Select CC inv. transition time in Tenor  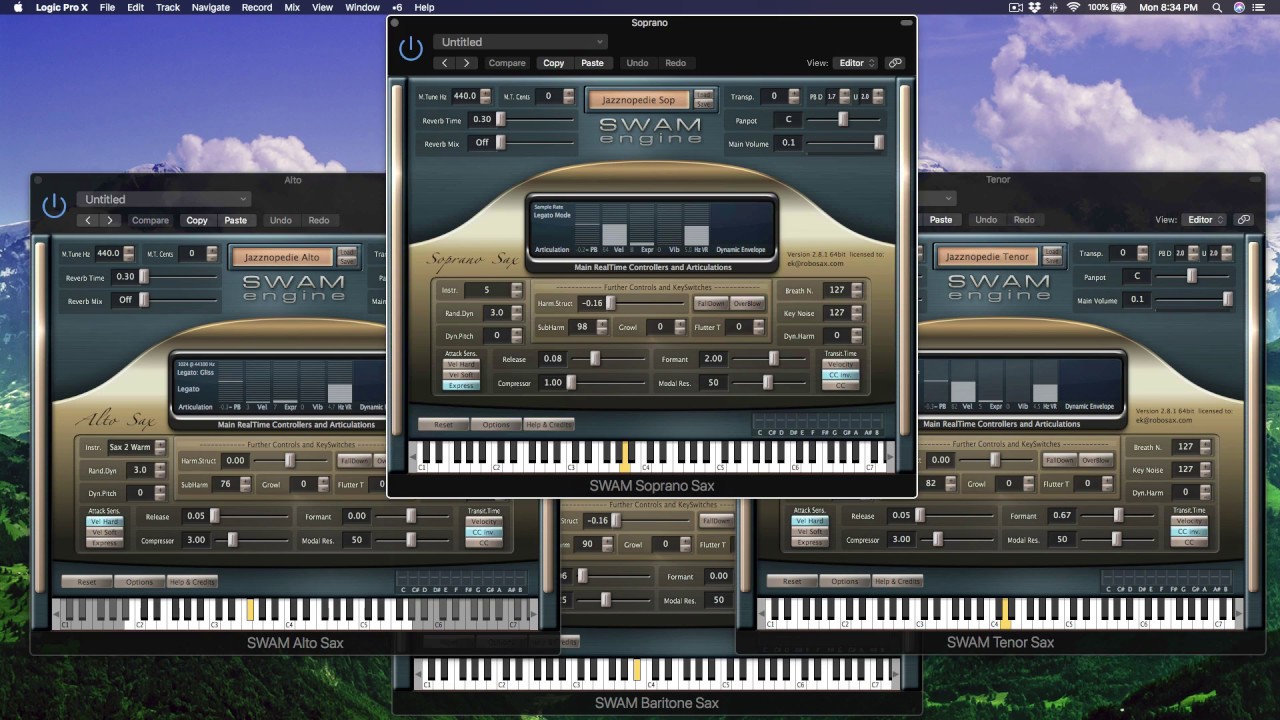pyautogui.click(x=1189, y=532)
